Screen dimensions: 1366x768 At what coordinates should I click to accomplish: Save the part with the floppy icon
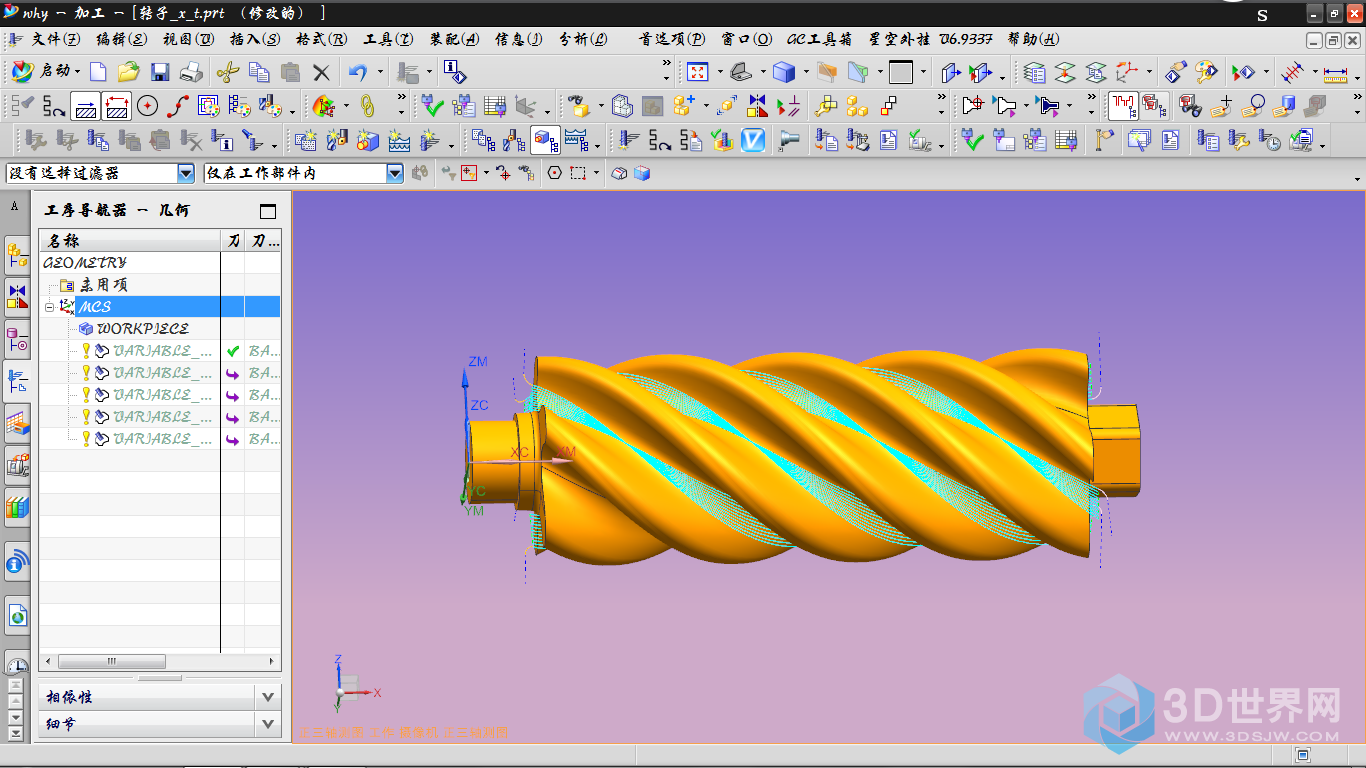point(160,72)
